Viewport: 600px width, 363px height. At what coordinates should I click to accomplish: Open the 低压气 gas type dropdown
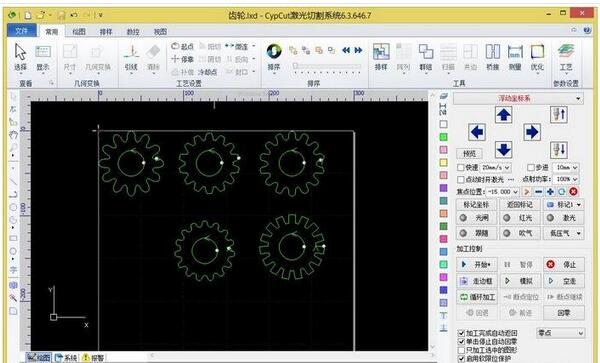pos(564,233)
